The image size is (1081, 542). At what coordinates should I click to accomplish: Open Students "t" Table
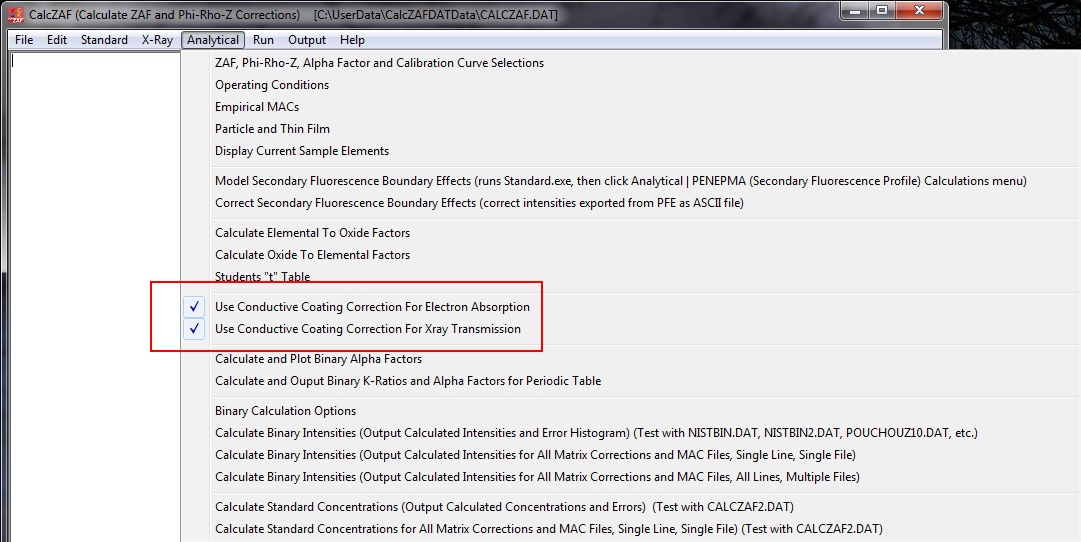point(262,277)
